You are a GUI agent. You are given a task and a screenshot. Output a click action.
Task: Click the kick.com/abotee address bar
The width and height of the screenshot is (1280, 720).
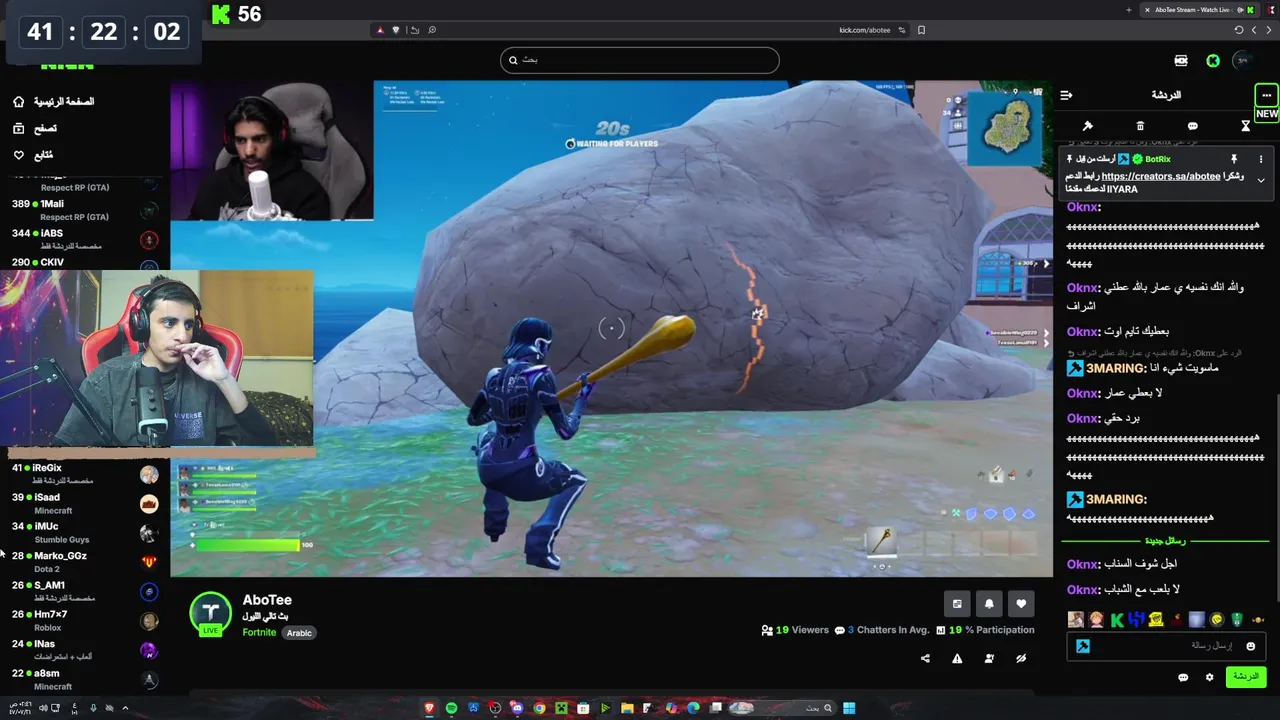(x=865, y=30)
